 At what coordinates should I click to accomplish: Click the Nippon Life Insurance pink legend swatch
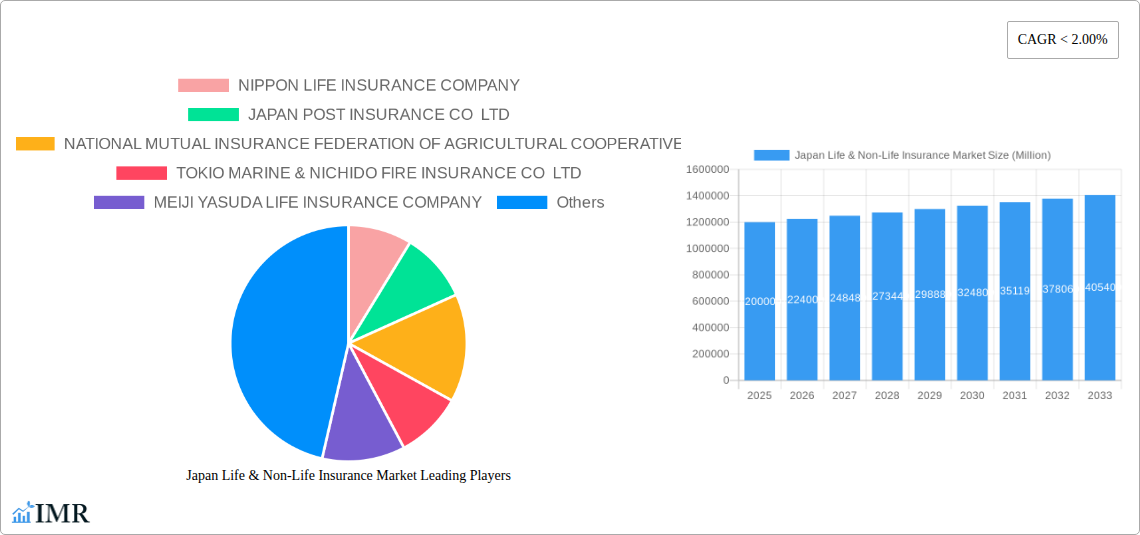pos(204,85)
